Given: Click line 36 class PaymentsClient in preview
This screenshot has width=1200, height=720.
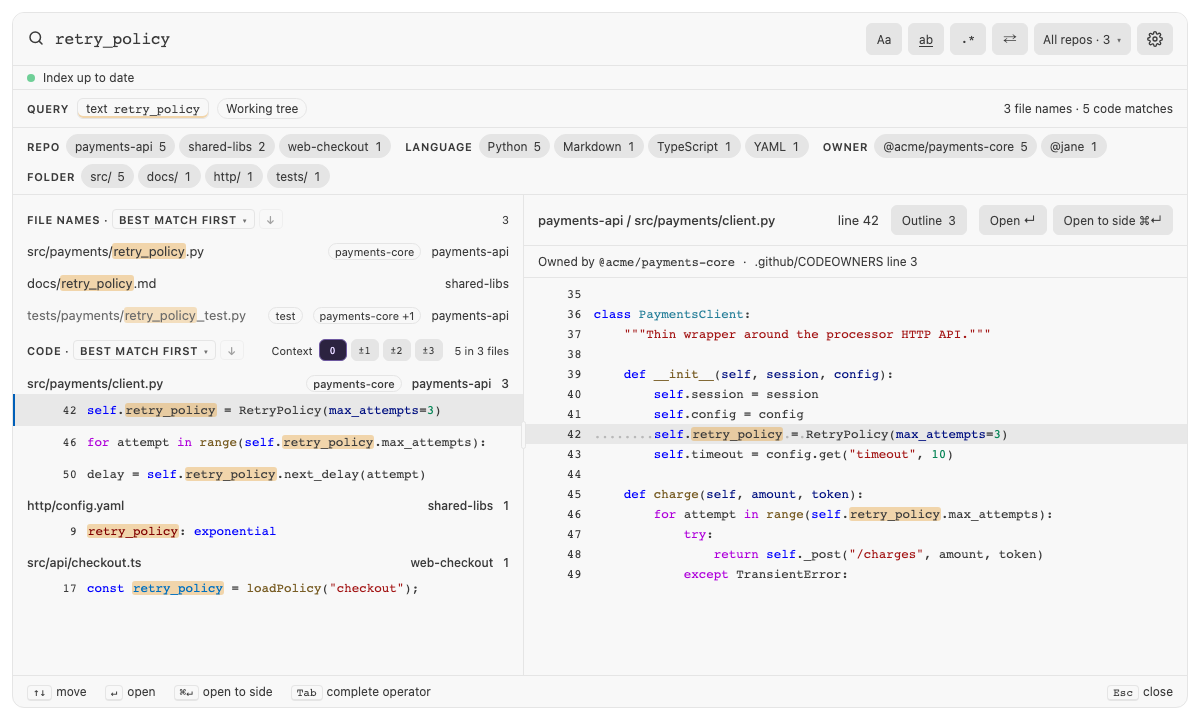Looking at the screenshot, I should pos(856,314).
